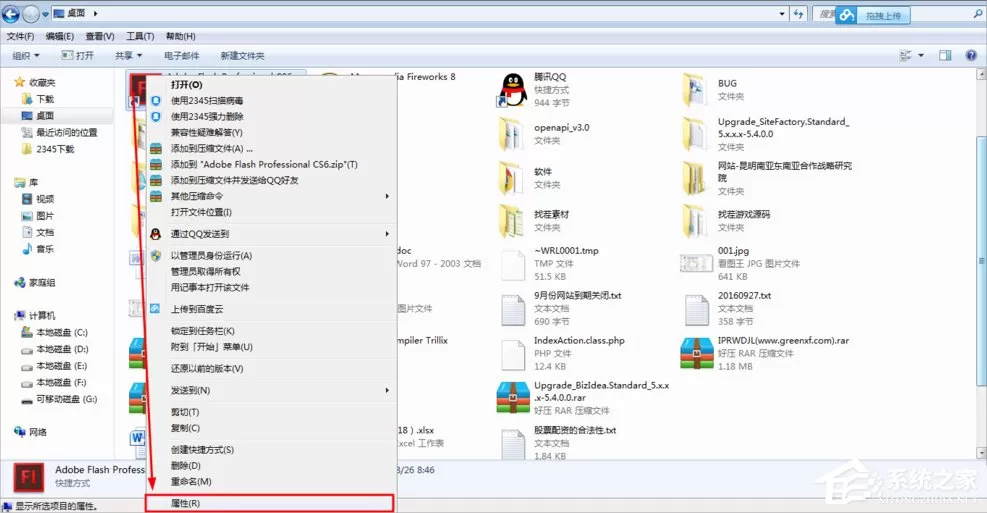The height and width of the screenshot is (513, 987).
Task: Select 本地磁盘 (C:) in the sidebar
Action: click(54, 332)
